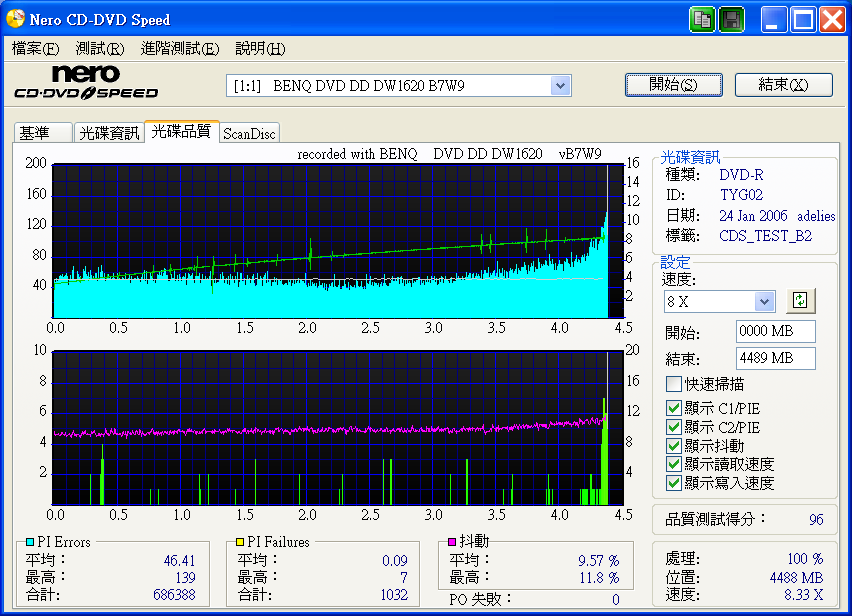
Task: Click the PI Failures yellow legend square
Action: (x=240, y=542)
